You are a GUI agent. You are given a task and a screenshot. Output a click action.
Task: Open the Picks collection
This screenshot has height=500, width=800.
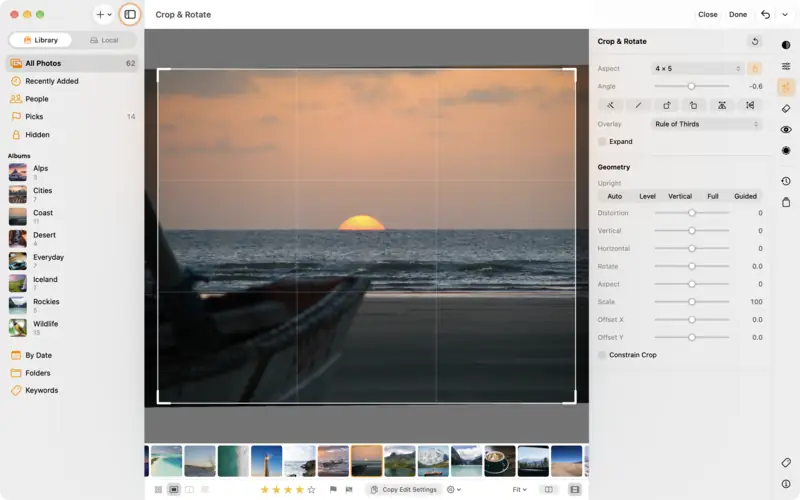[72, 117]
